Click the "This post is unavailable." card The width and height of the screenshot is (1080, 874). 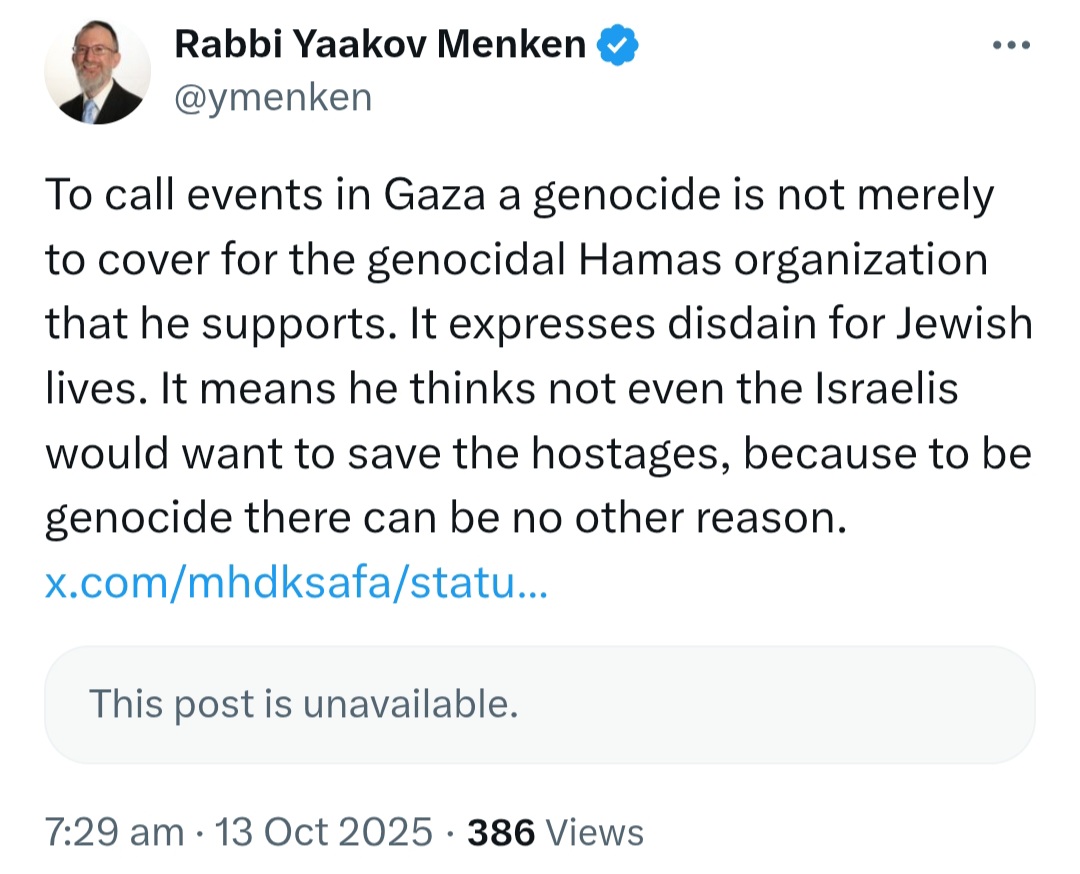[x=540, y=704]
